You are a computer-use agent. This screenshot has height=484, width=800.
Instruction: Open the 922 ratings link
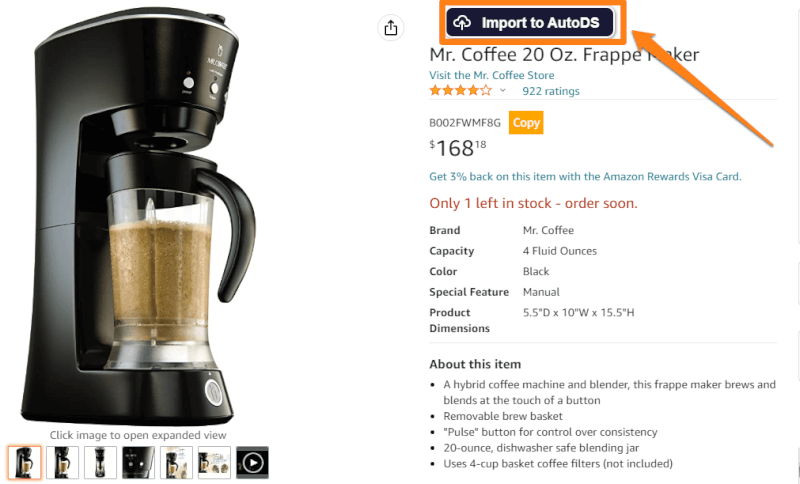pyautogui.click(x=551, y=91)
